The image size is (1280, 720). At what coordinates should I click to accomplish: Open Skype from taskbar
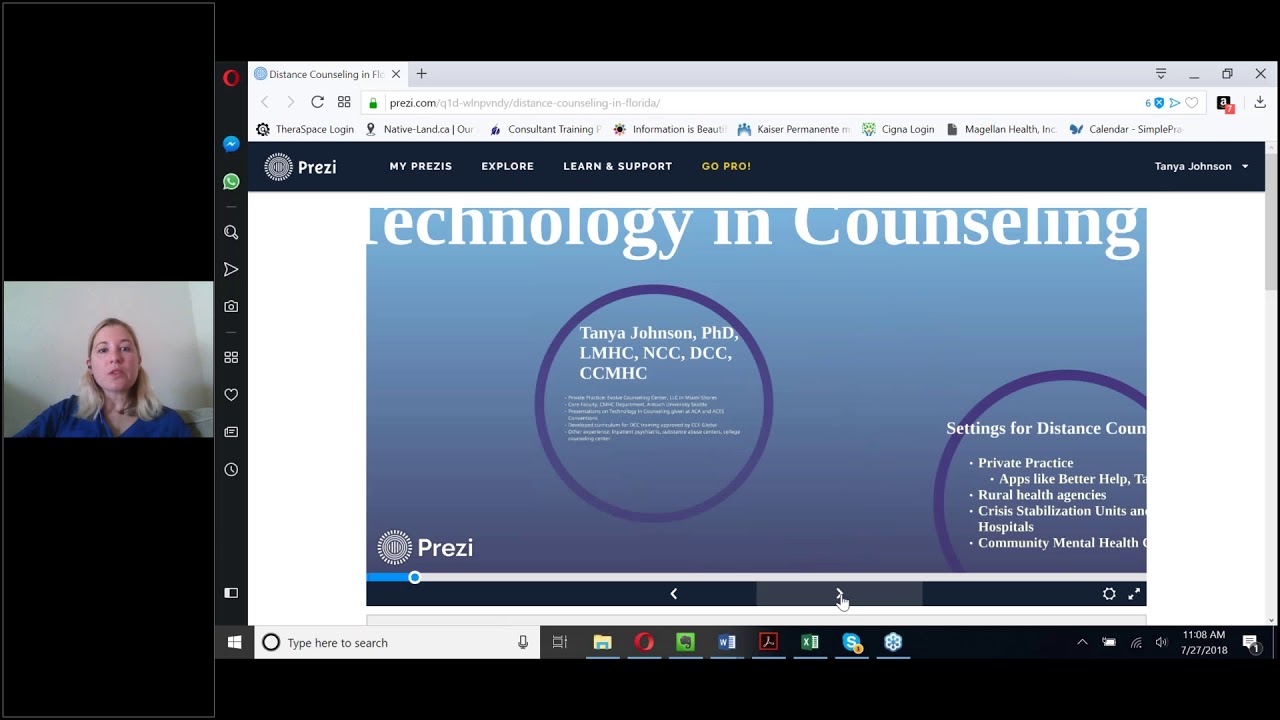852,642
